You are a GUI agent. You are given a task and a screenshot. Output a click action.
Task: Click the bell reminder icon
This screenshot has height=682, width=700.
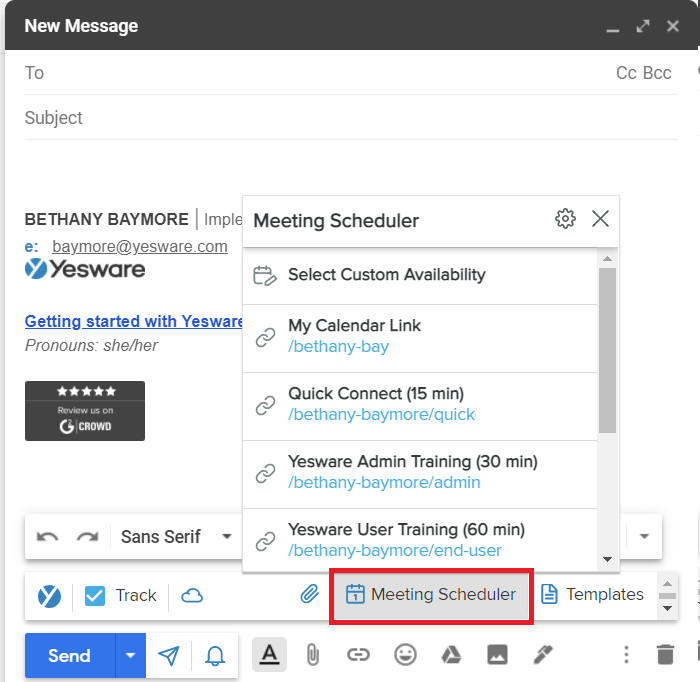215,656
